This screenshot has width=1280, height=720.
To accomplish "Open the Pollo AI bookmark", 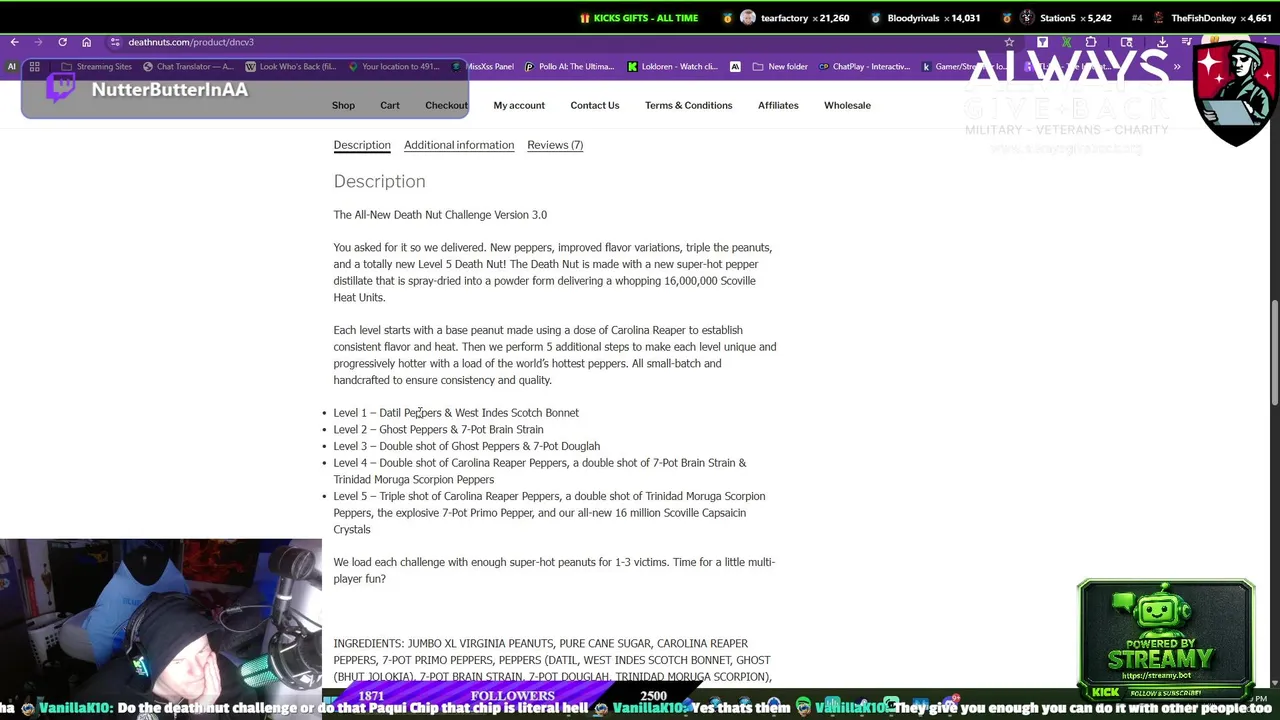I will (x=570, y=66).
